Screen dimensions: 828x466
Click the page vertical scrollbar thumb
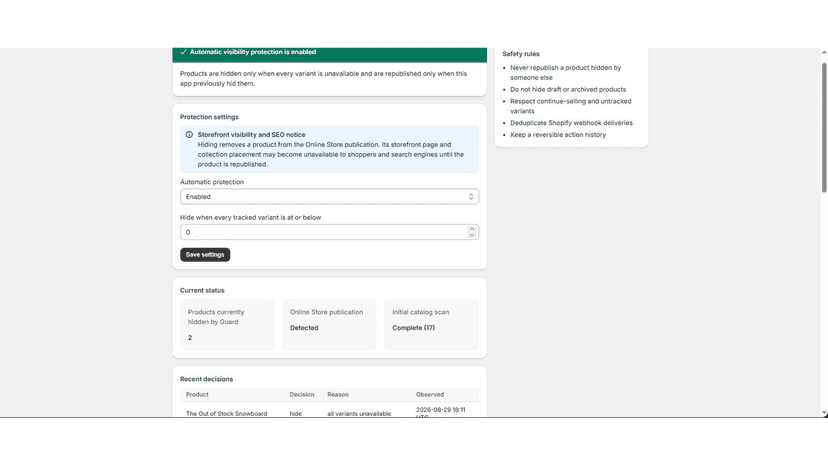point(824,127)
